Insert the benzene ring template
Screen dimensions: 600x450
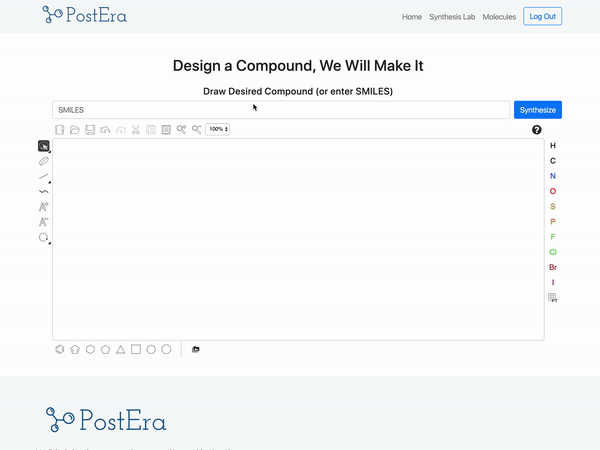(60, 349)
